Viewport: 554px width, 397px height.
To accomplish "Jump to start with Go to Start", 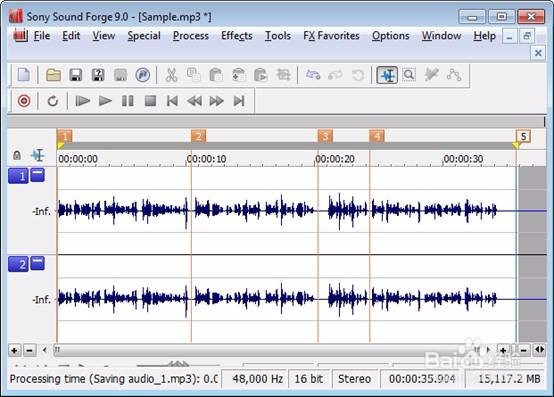I will coord(172,101).
